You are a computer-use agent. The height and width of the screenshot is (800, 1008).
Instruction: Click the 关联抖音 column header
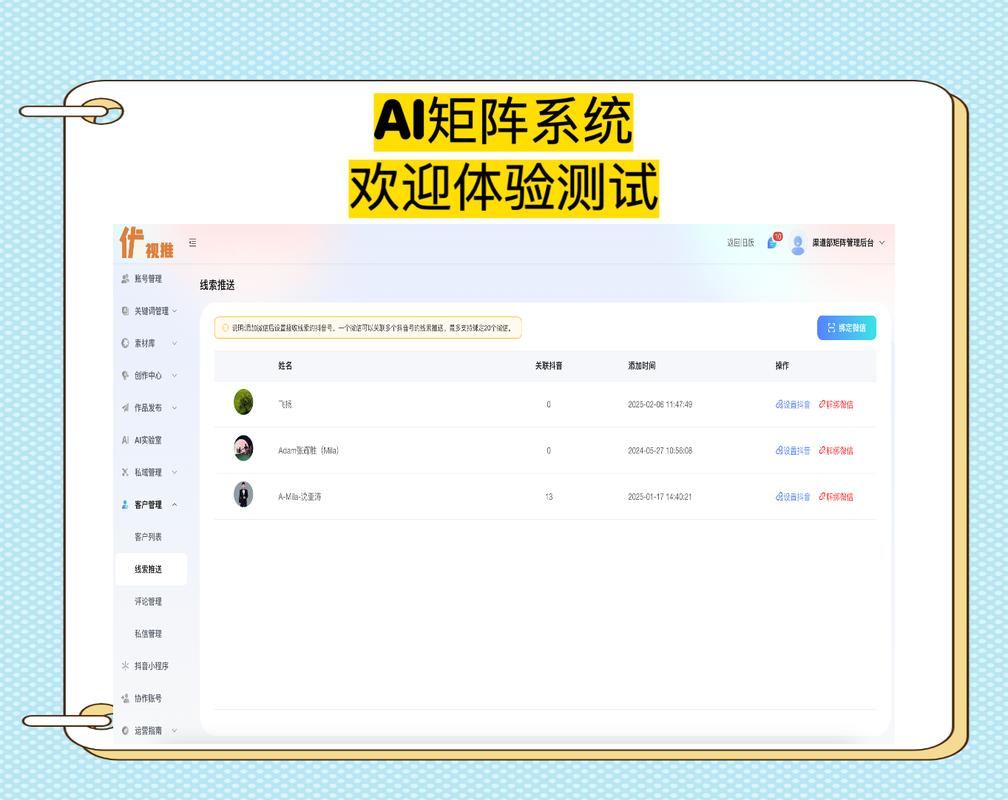pyautogui.click(x=548, y=365)
